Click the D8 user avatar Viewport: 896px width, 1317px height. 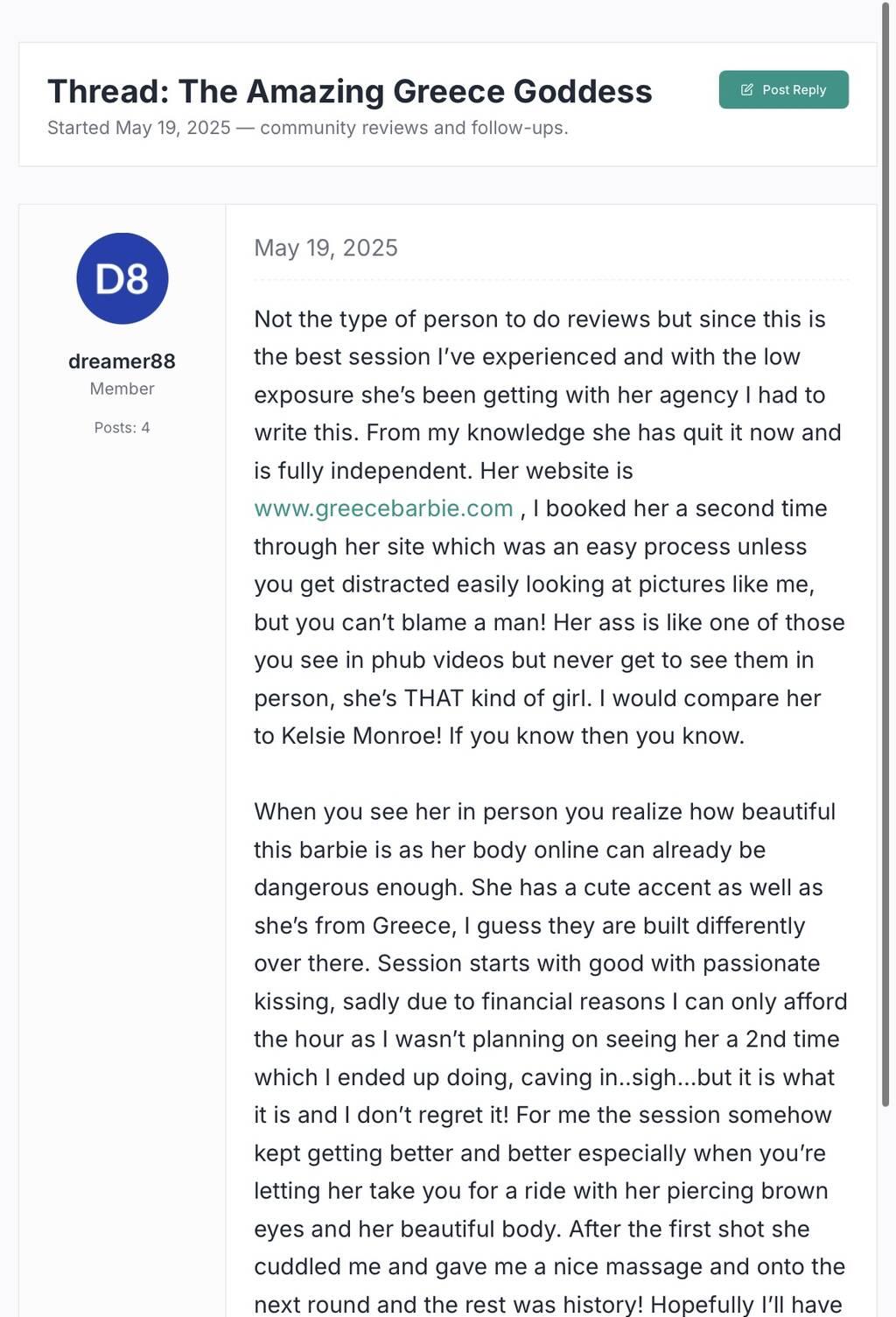click(122, 278)
